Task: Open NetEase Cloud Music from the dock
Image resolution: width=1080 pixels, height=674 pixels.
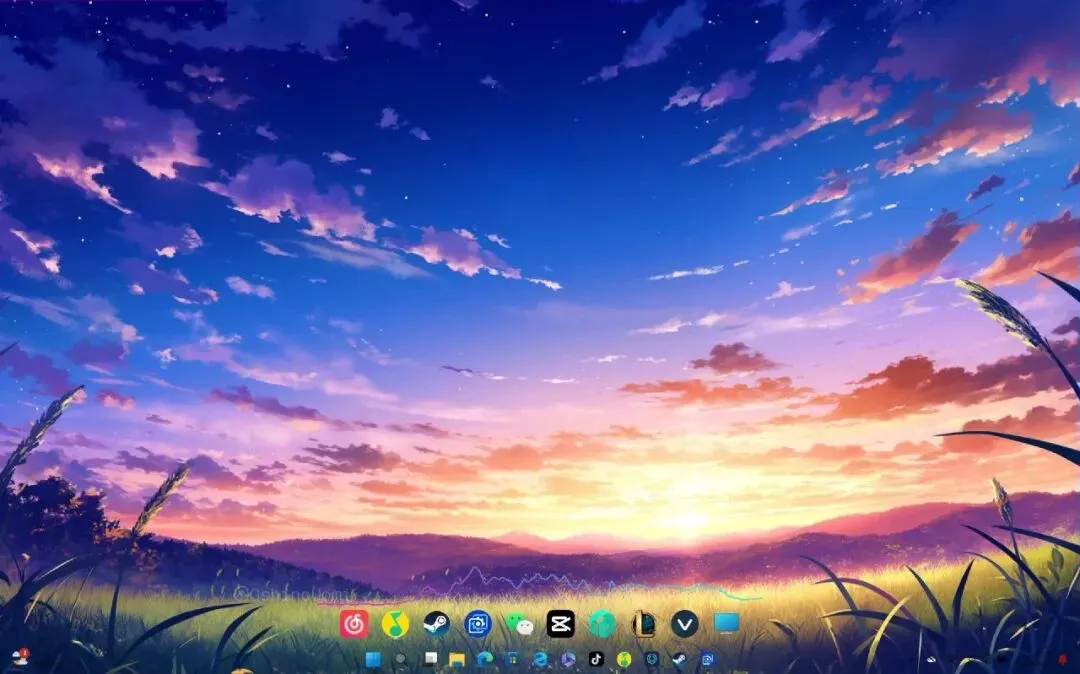Action: click(354, 624)
